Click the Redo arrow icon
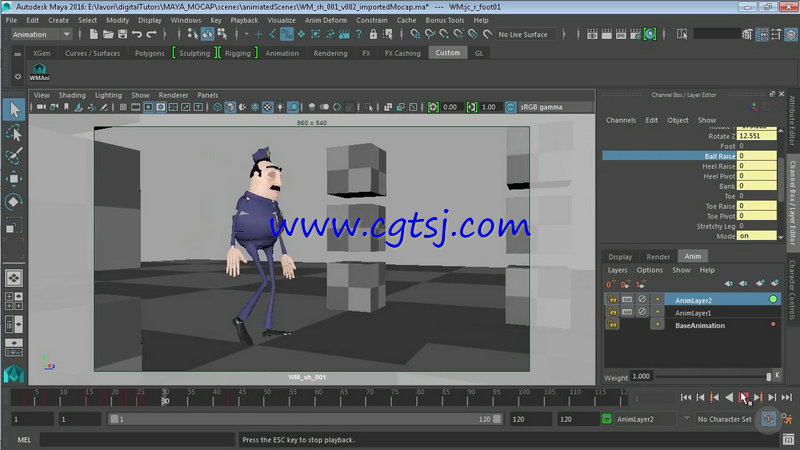 [152, 34]
